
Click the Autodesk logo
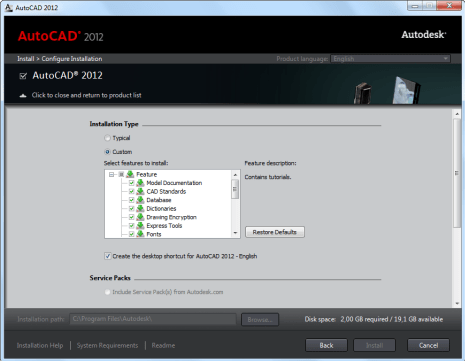pos(424,35)
